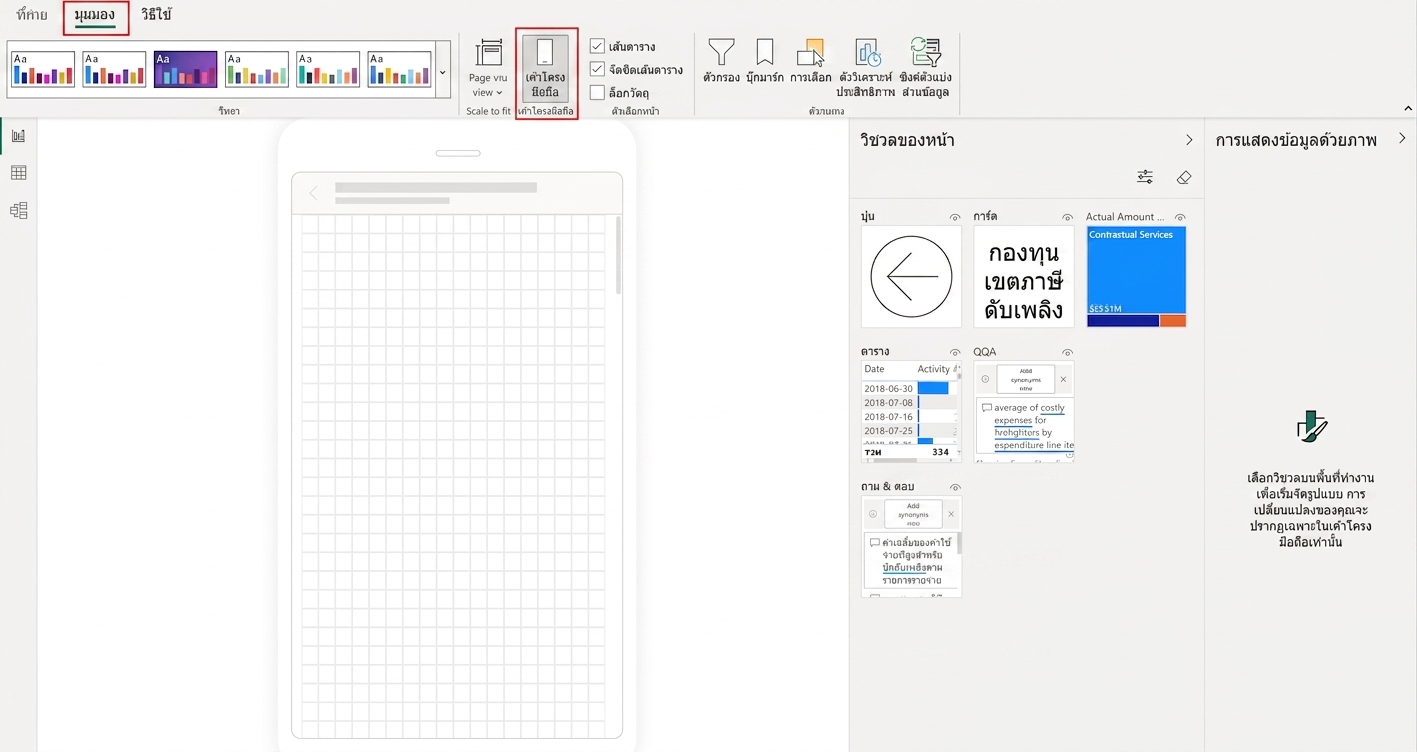Toggle visibility of the QQA visual

1067,352
